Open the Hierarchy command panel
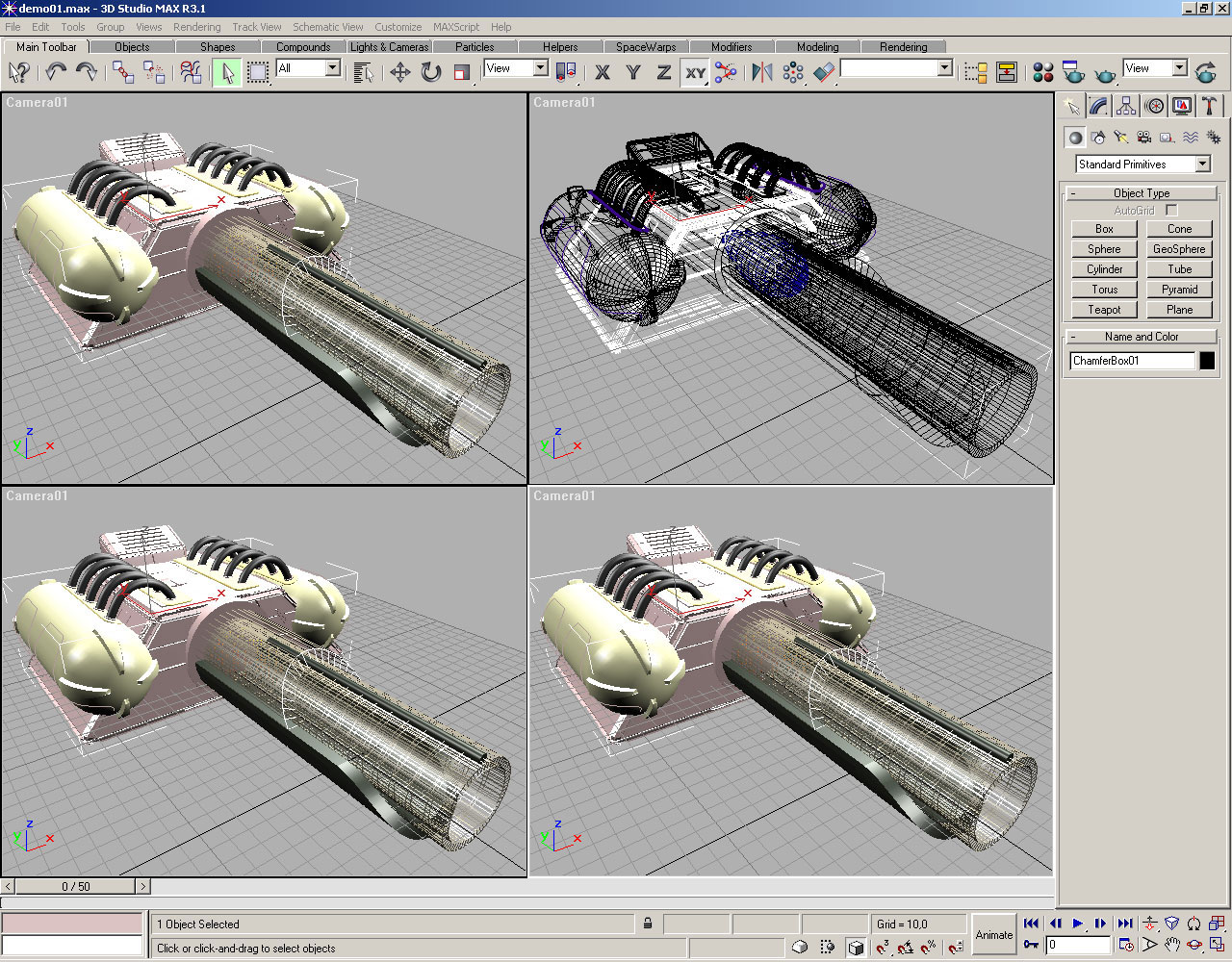Screen dimensions: 1232x962 (x=1126, y=106)
